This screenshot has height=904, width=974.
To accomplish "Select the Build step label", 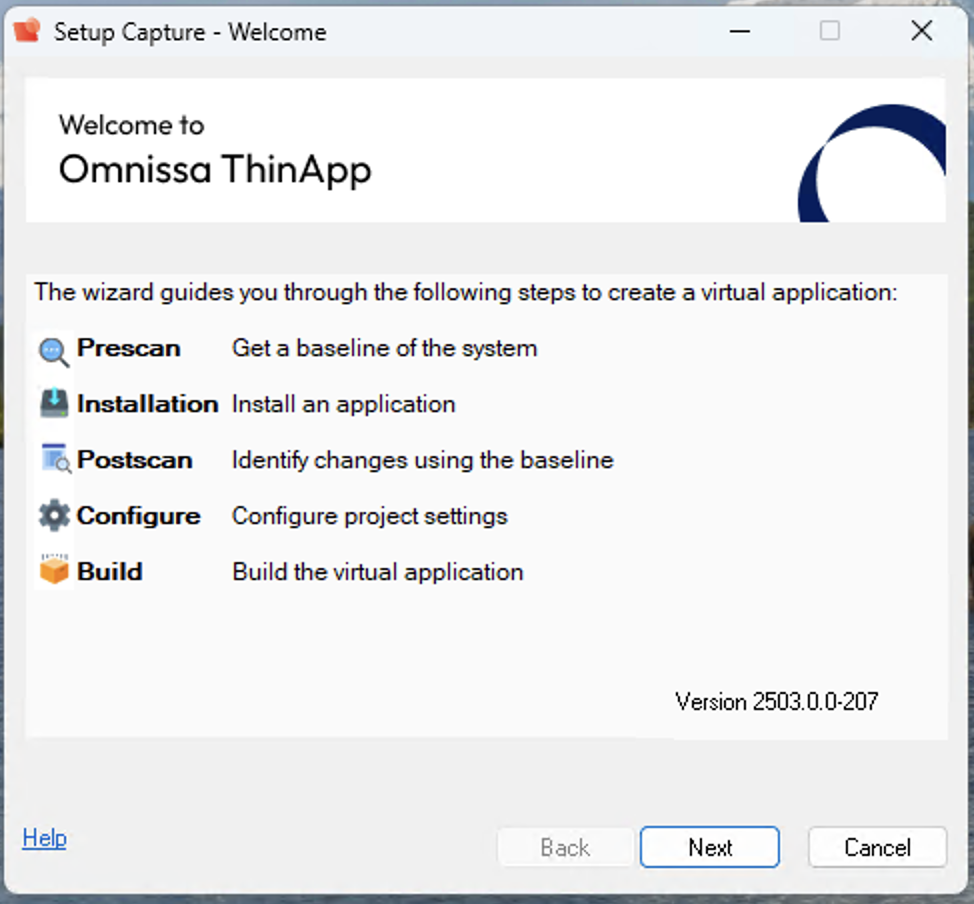I will tap(109, 572).
